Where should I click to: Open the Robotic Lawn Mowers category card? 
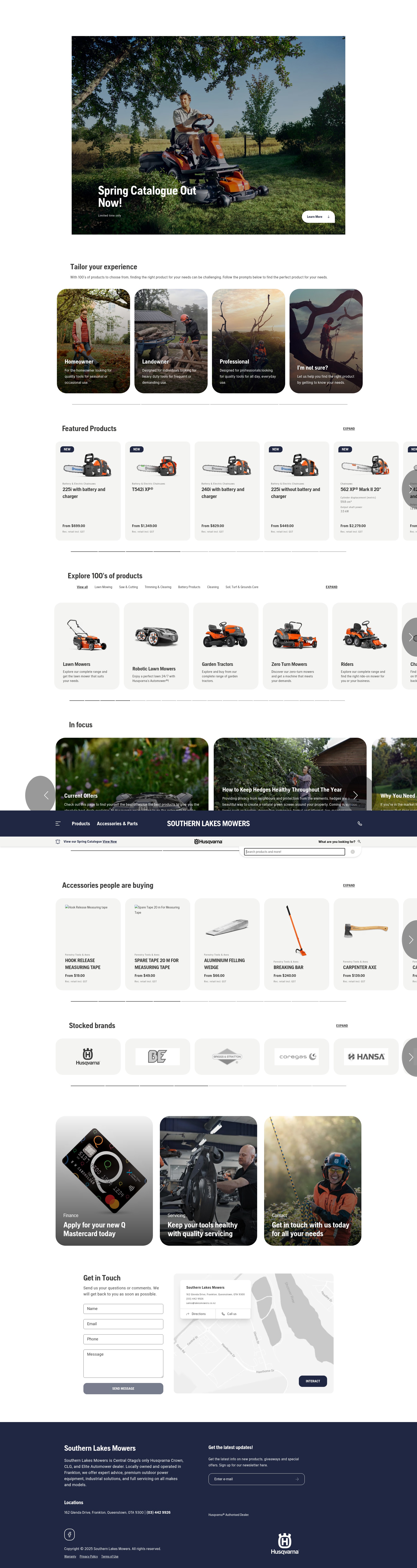156,646
